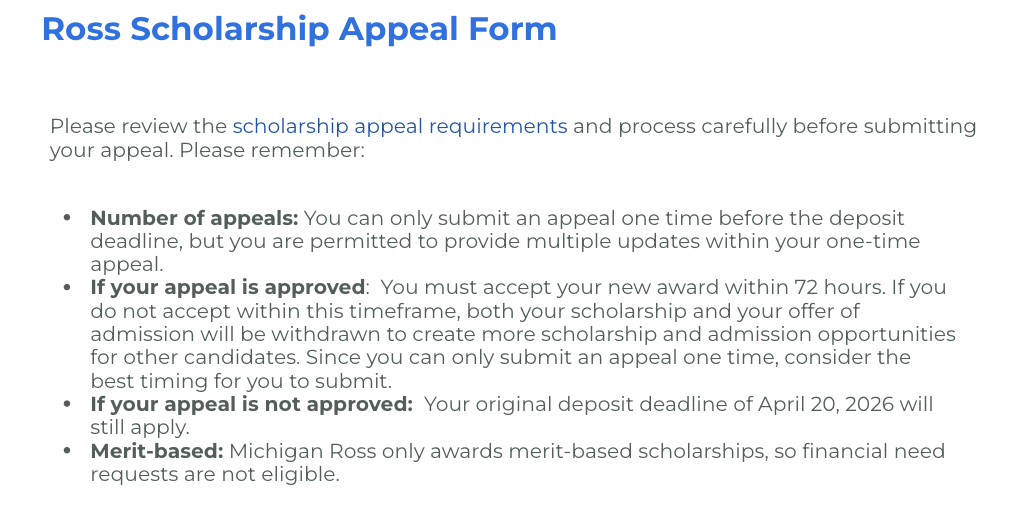The width and height of the screenshot is (1012, 506).
Task: Click the bullet dot before 'If your appeal is approved'
Action: 67,288
